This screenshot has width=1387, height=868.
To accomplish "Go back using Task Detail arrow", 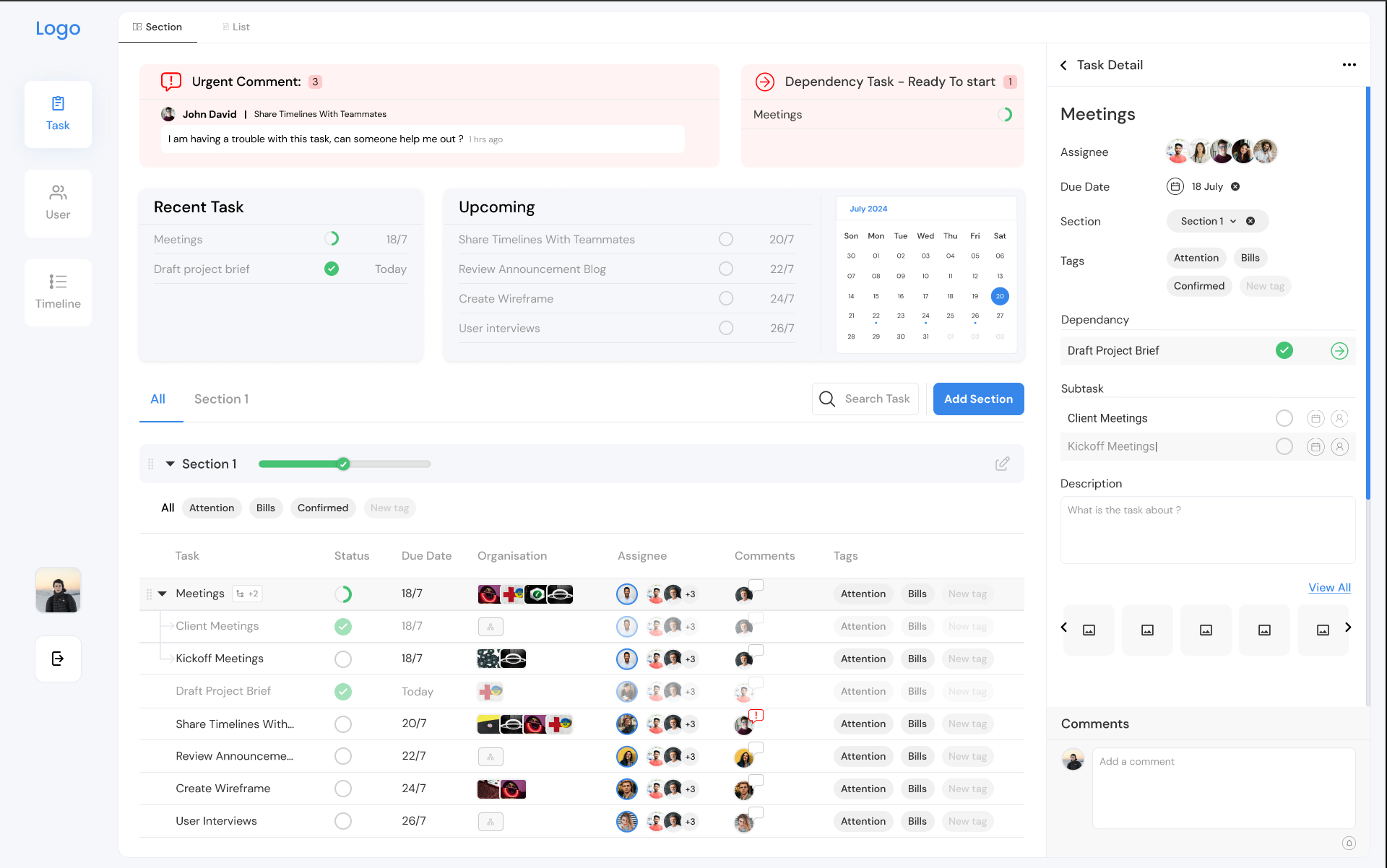I will (x=1064, y=65).
